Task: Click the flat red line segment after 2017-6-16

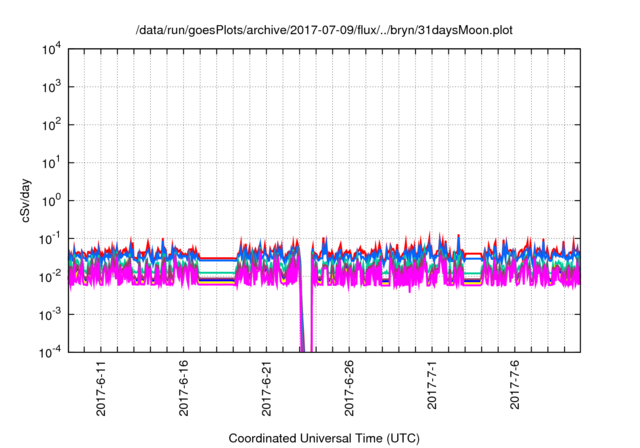Action: click(x=218, y=258)
